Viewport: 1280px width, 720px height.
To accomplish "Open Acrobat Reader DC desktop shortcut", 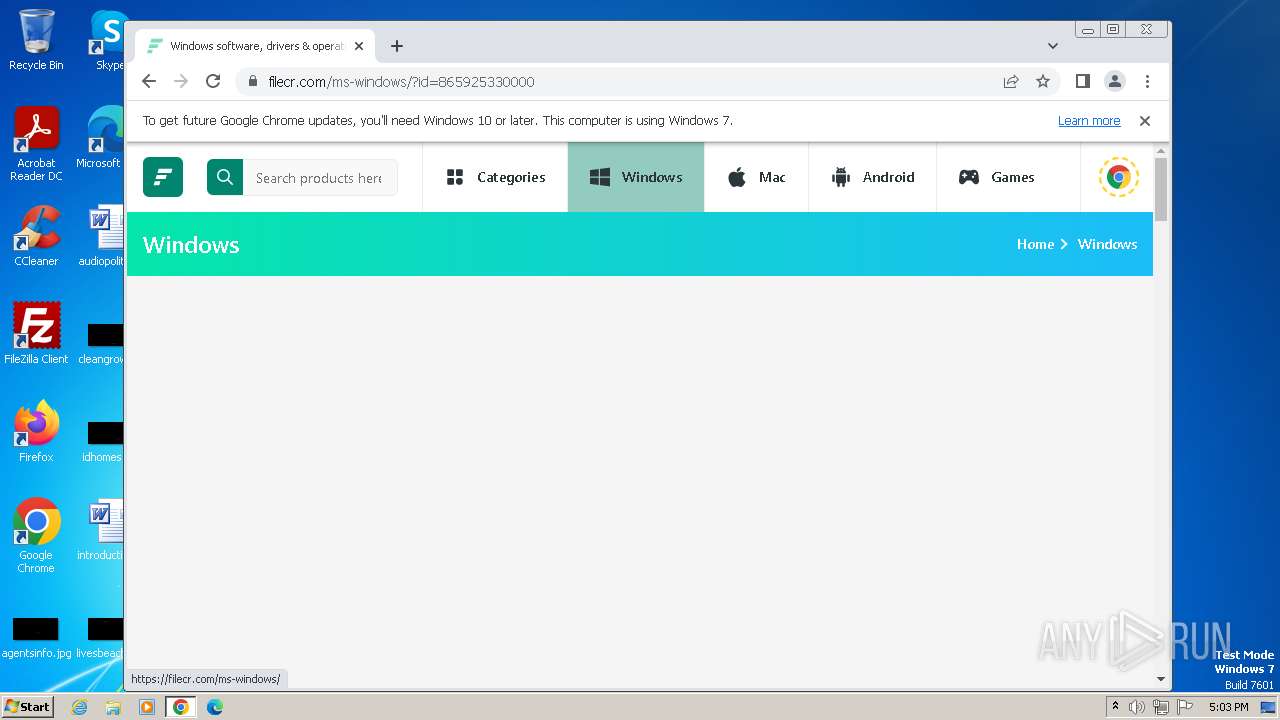I will 36,144.
